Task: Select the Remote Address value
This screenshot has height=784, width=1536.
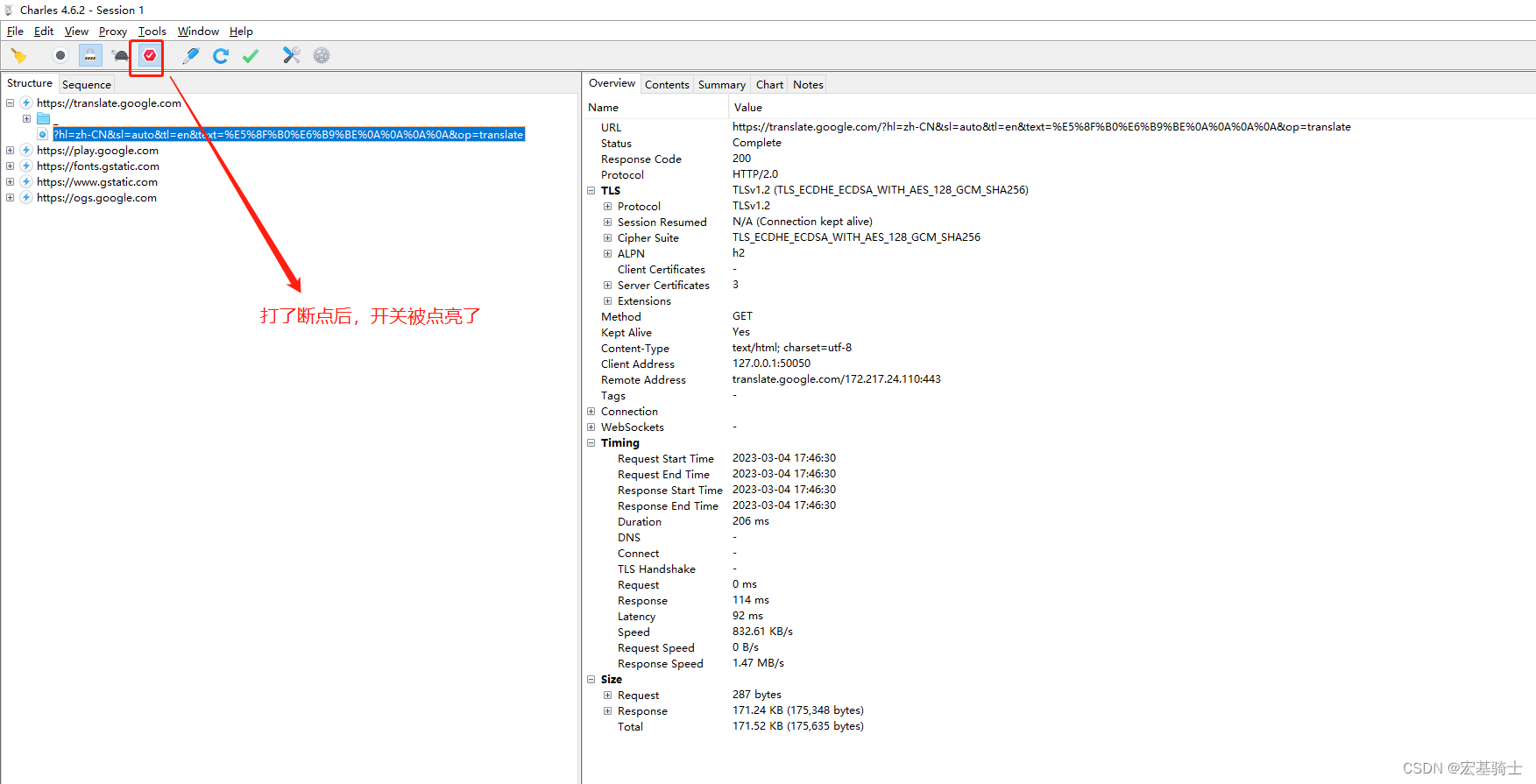Action: 836,379
